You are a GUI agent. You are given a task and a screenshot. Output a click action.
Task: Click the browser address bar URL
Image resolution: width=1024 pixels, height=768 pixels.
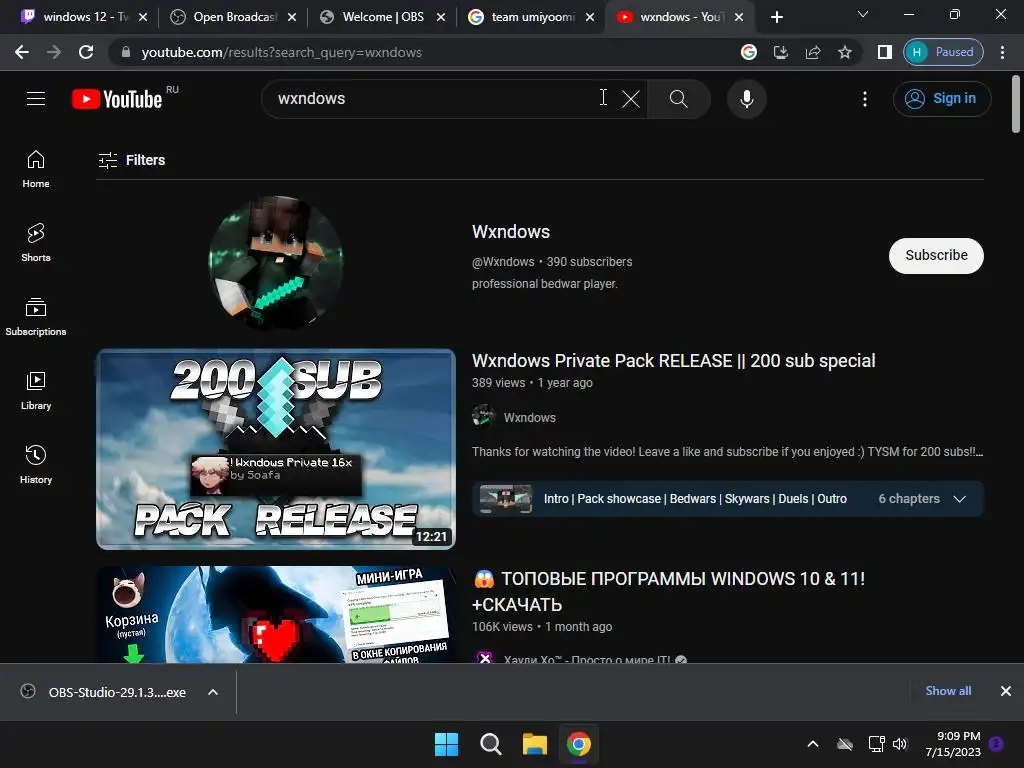pos(281,52)
